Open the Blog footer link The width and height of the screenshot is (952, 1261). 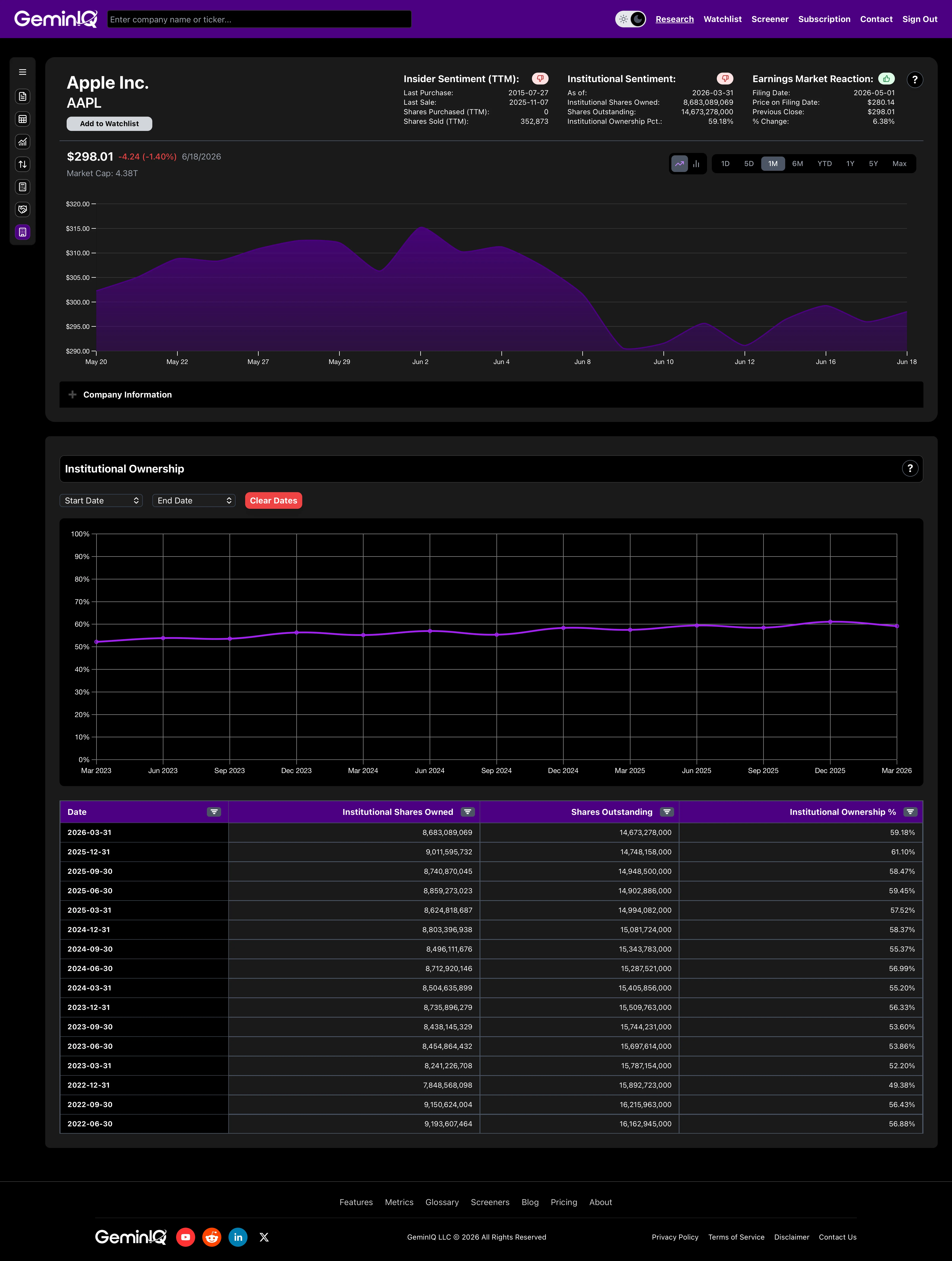[530, 1202]
